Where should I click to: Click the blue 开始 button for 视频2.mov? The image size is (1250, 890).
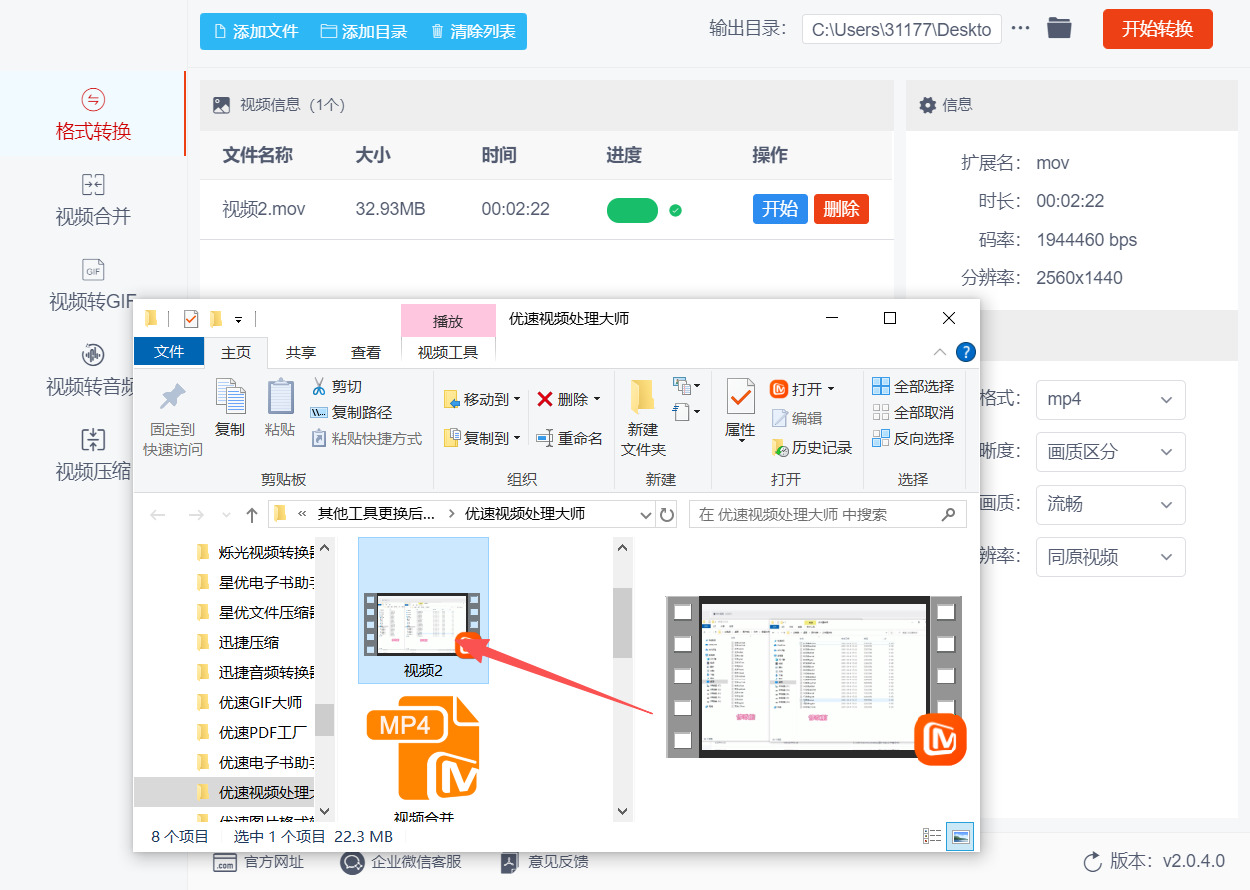780,209
